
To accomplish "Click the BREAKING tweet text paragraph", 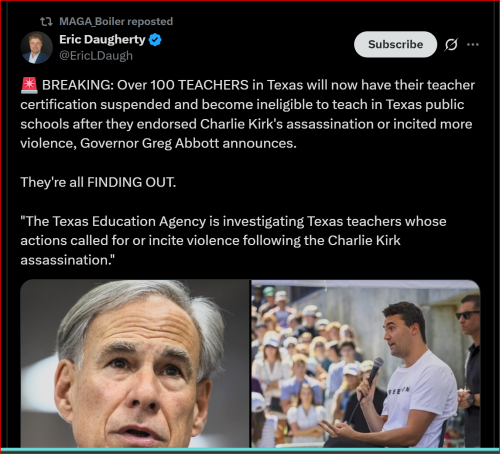I will pyautogui.click(x=247, y=114).
